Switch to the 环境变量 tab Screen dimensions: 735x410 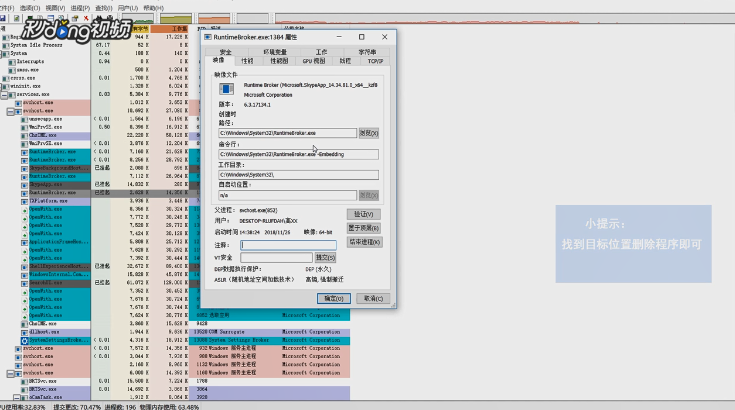pos(275,52)
